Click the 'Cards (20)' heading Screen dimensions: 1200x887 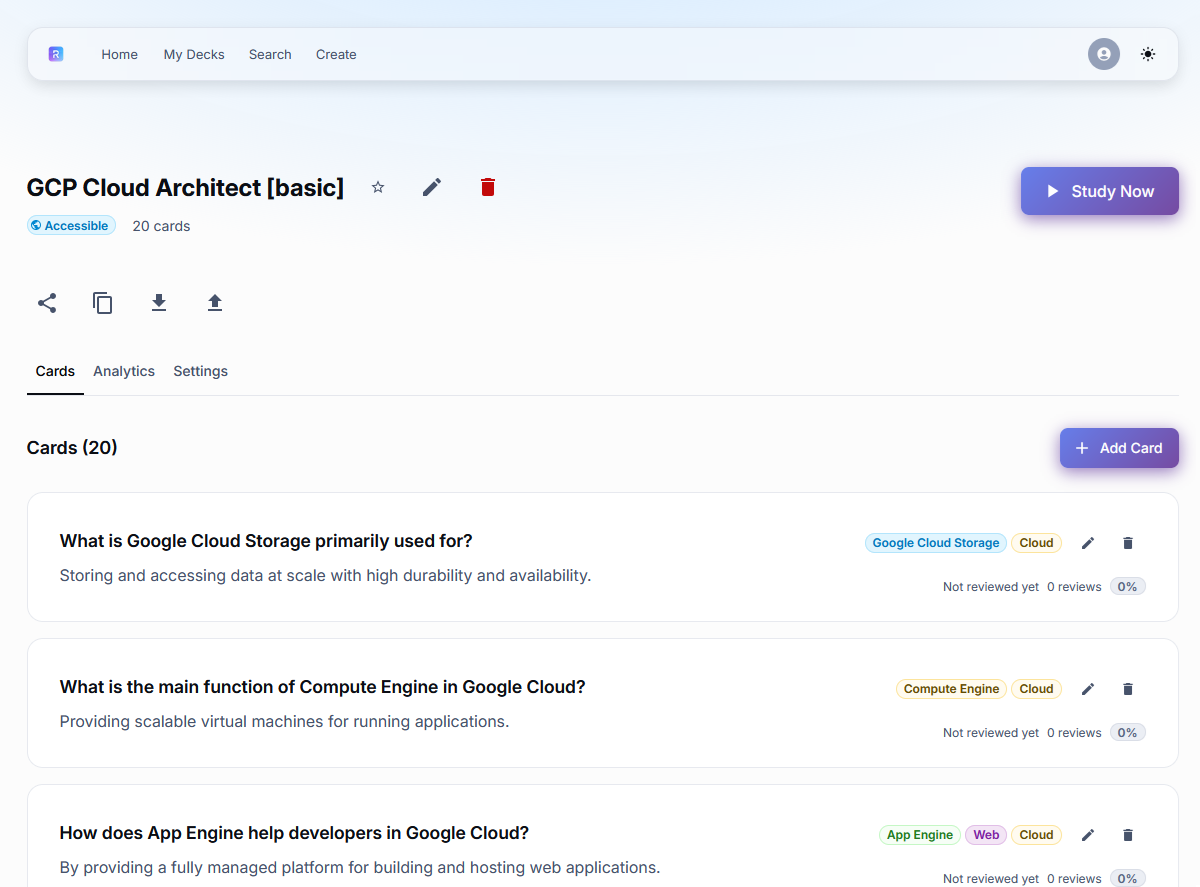pyautogui.click(x=72, y=448)
